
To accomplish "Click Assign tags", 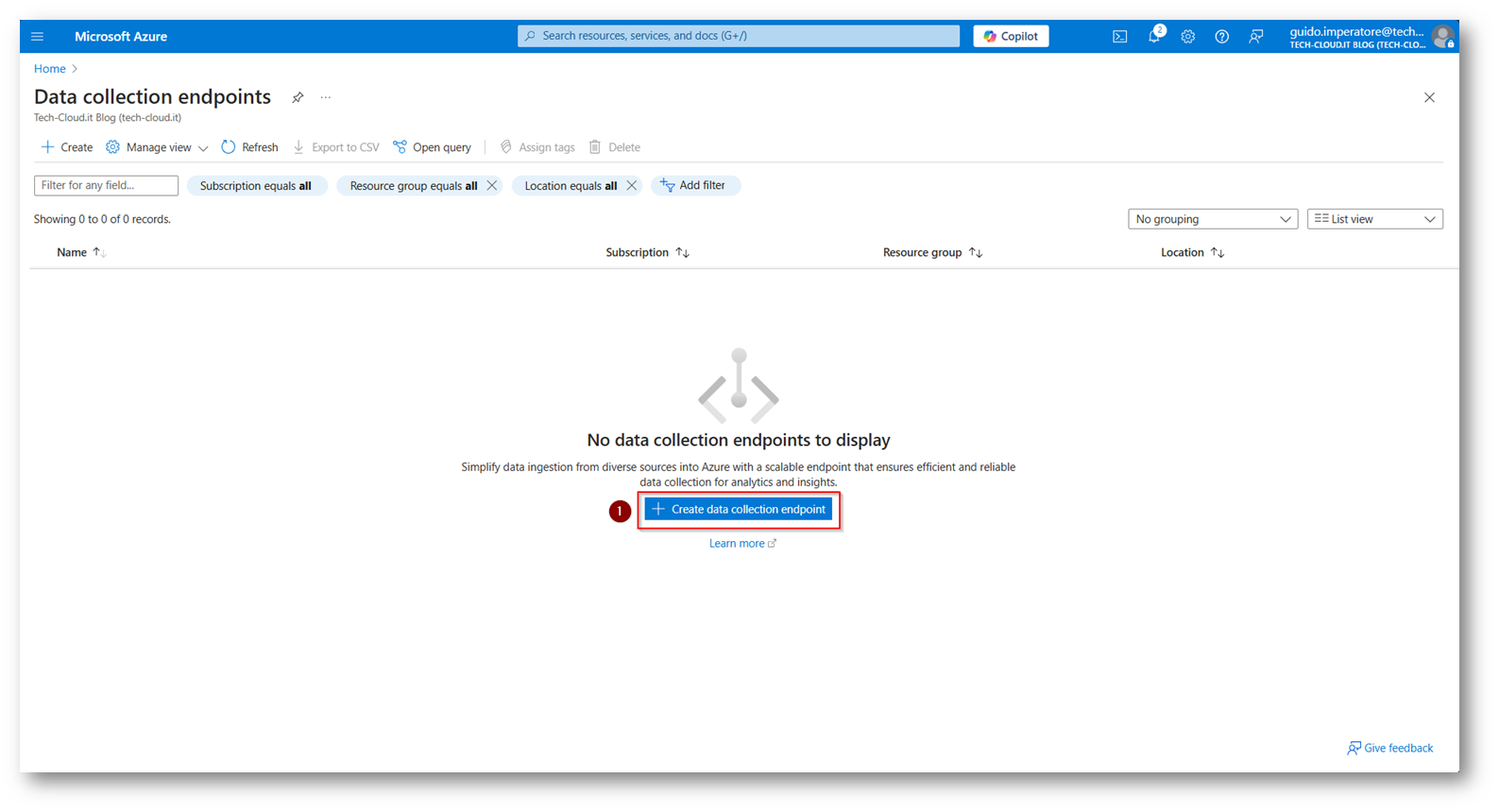I will tap(537, 147).
